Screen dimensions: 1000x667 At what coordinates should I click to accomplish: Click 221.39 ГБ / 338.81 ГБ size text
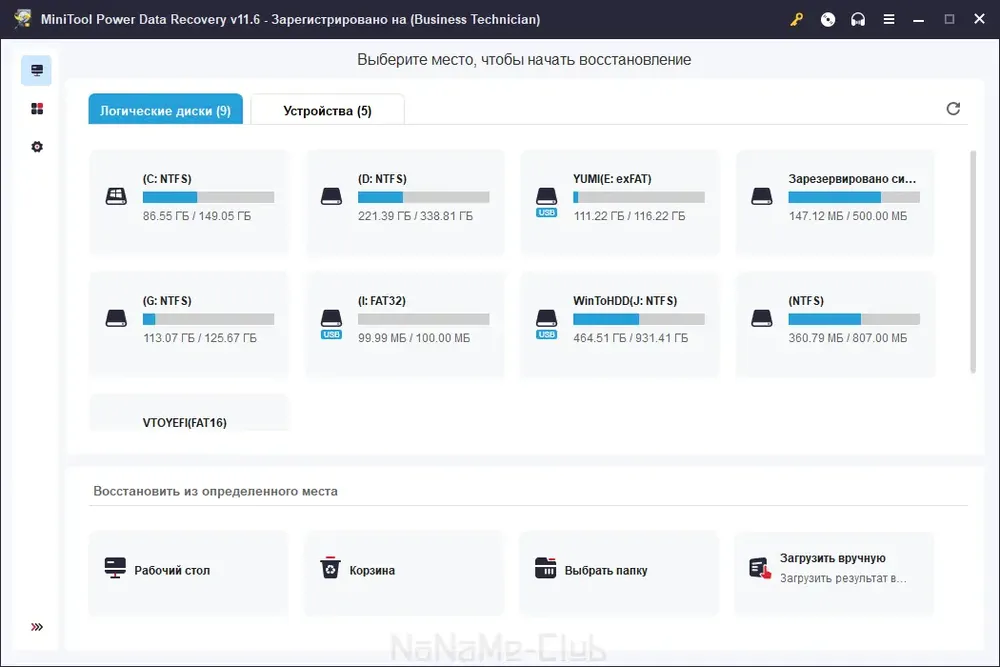[x=415, y=216]
